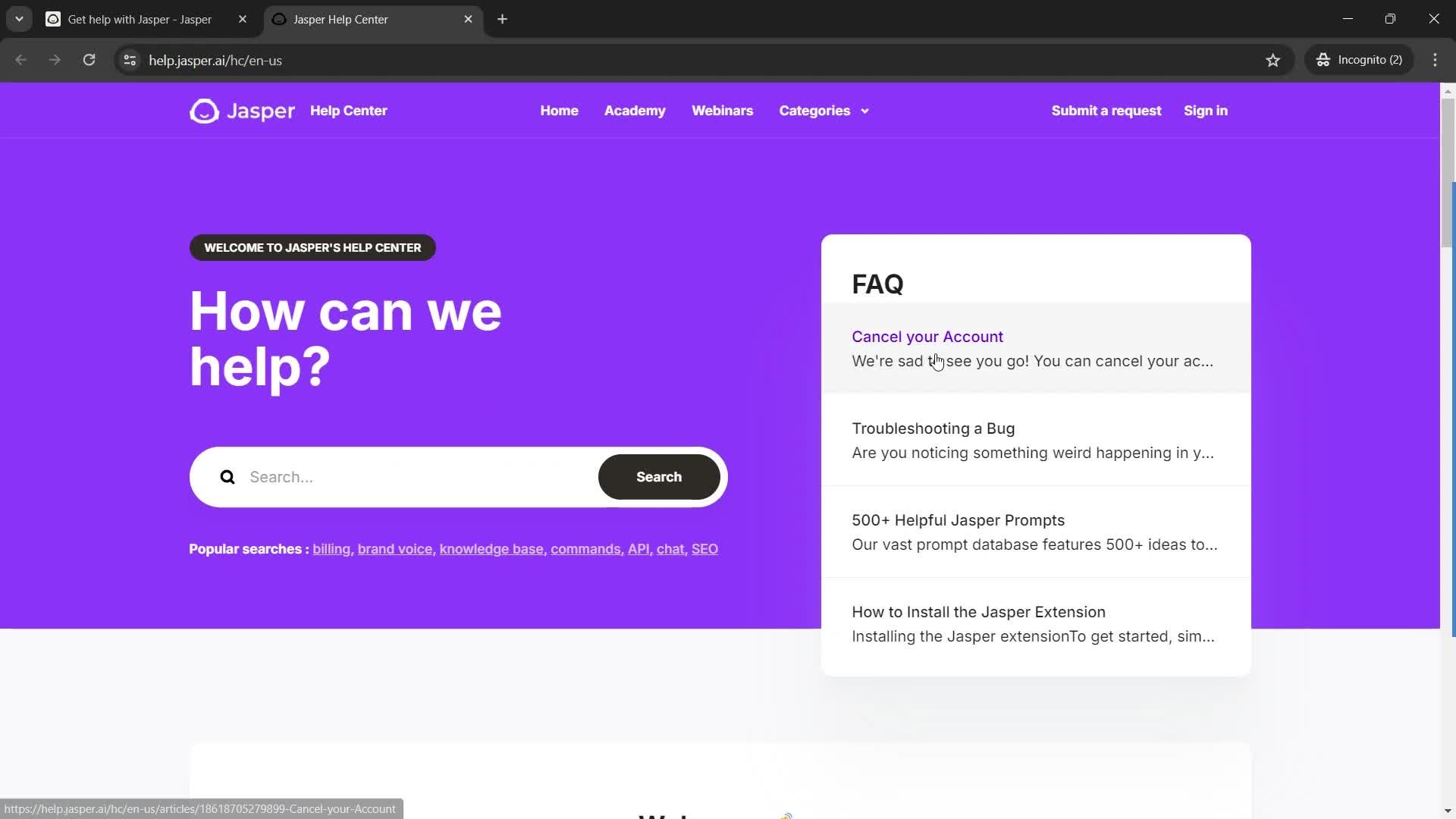This screenshot has height=819, width=1456.
Task: Open the commands popular search link
Action: coord(585,549)
